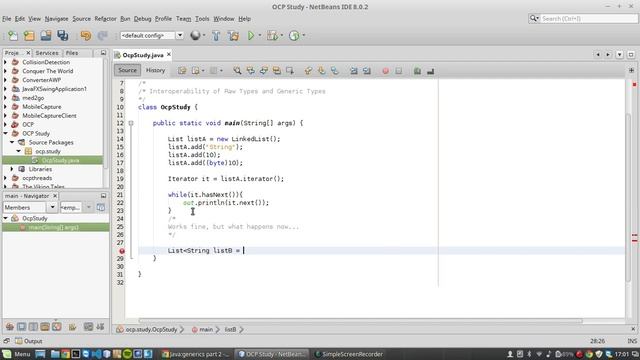This screenshot has width=640, height=360.
Task: Open the Tools menu
Action: click(x=202, y=19)
